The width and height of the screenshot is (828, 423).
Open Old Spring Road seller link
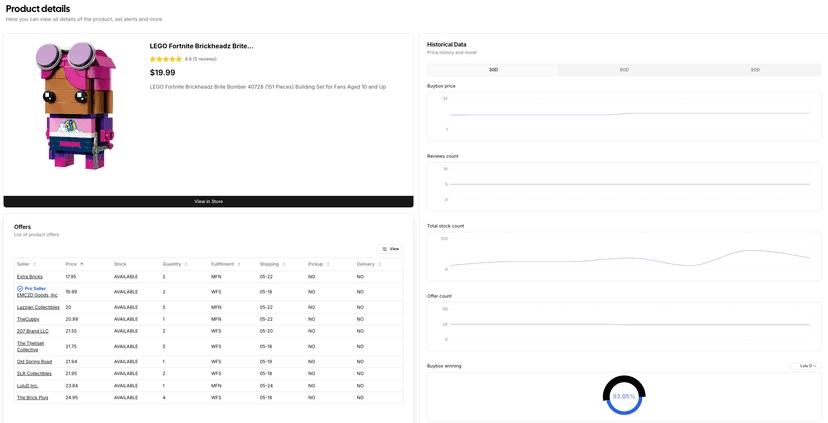click(34, 362)
